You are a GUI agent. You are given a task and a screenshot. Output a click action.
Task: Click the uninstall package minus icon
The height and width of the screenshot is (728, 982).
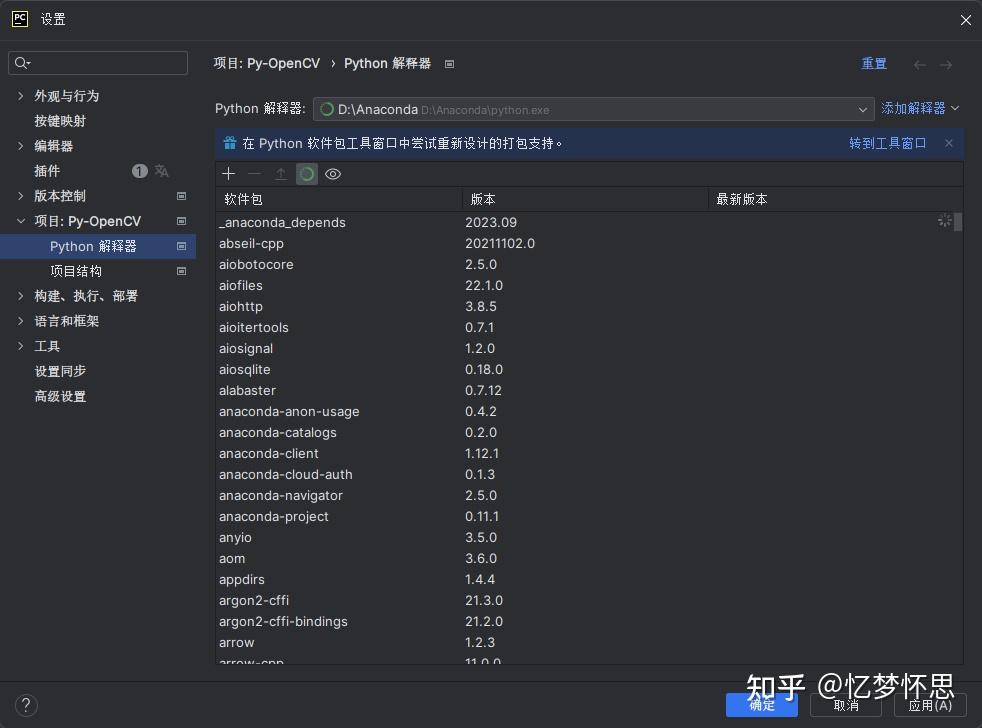[x=254, y=173]
